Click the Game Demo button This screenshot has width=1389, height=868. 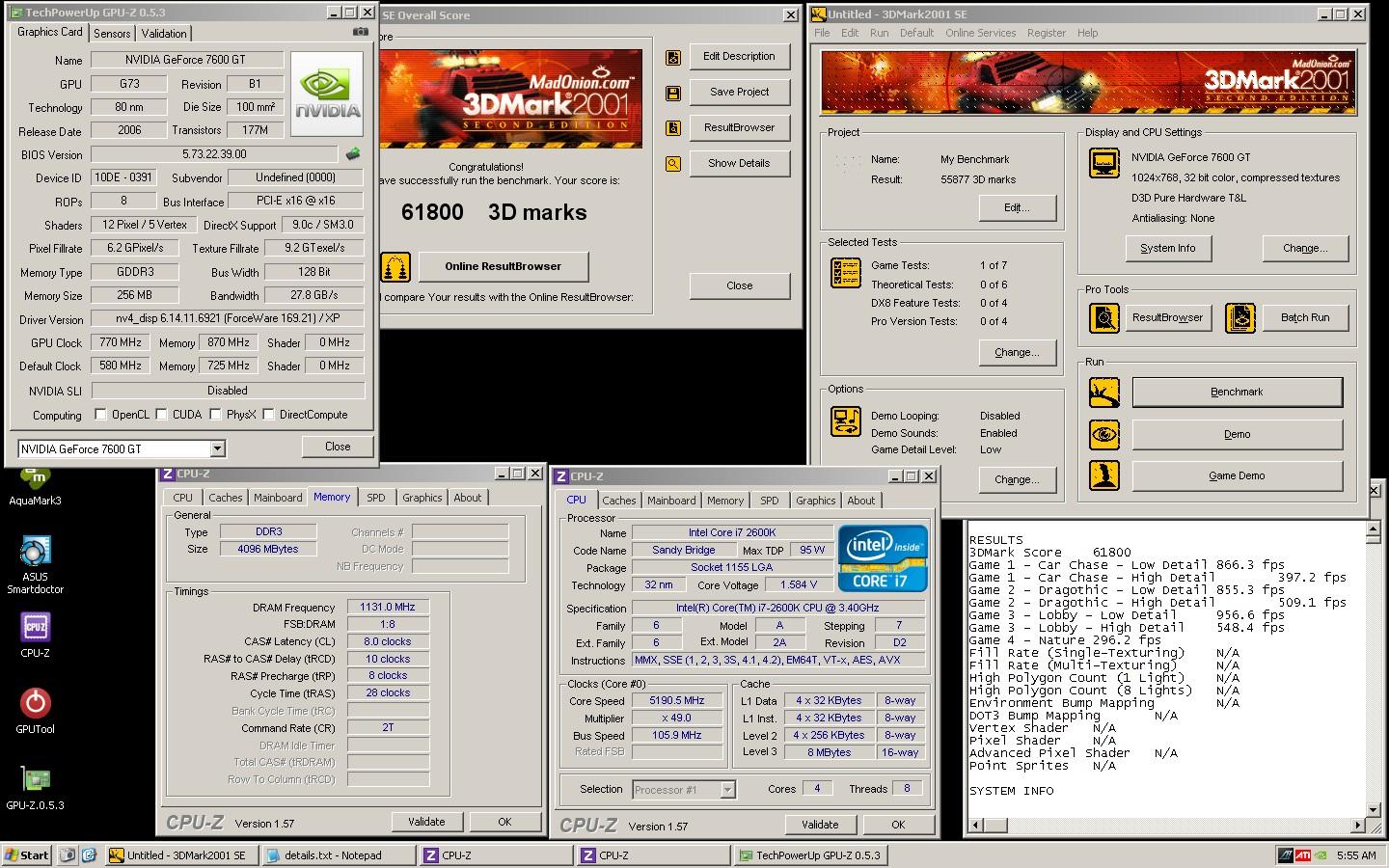coord(1237,475)
